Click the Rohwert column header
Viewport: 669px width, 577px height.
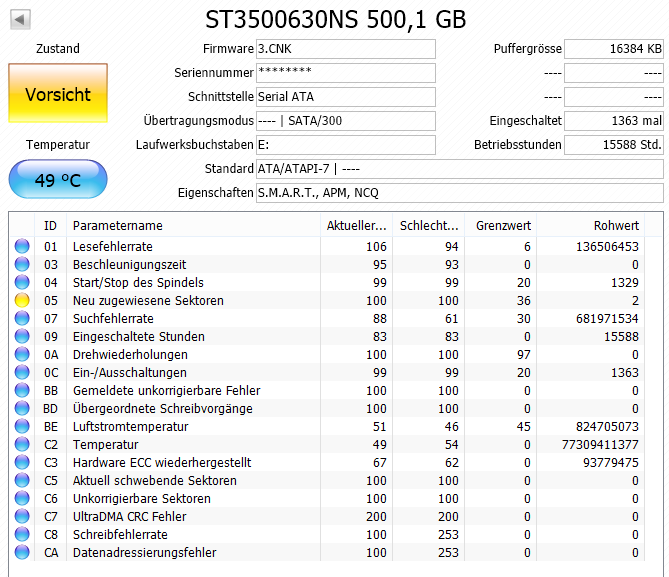(x=590, y=225)
